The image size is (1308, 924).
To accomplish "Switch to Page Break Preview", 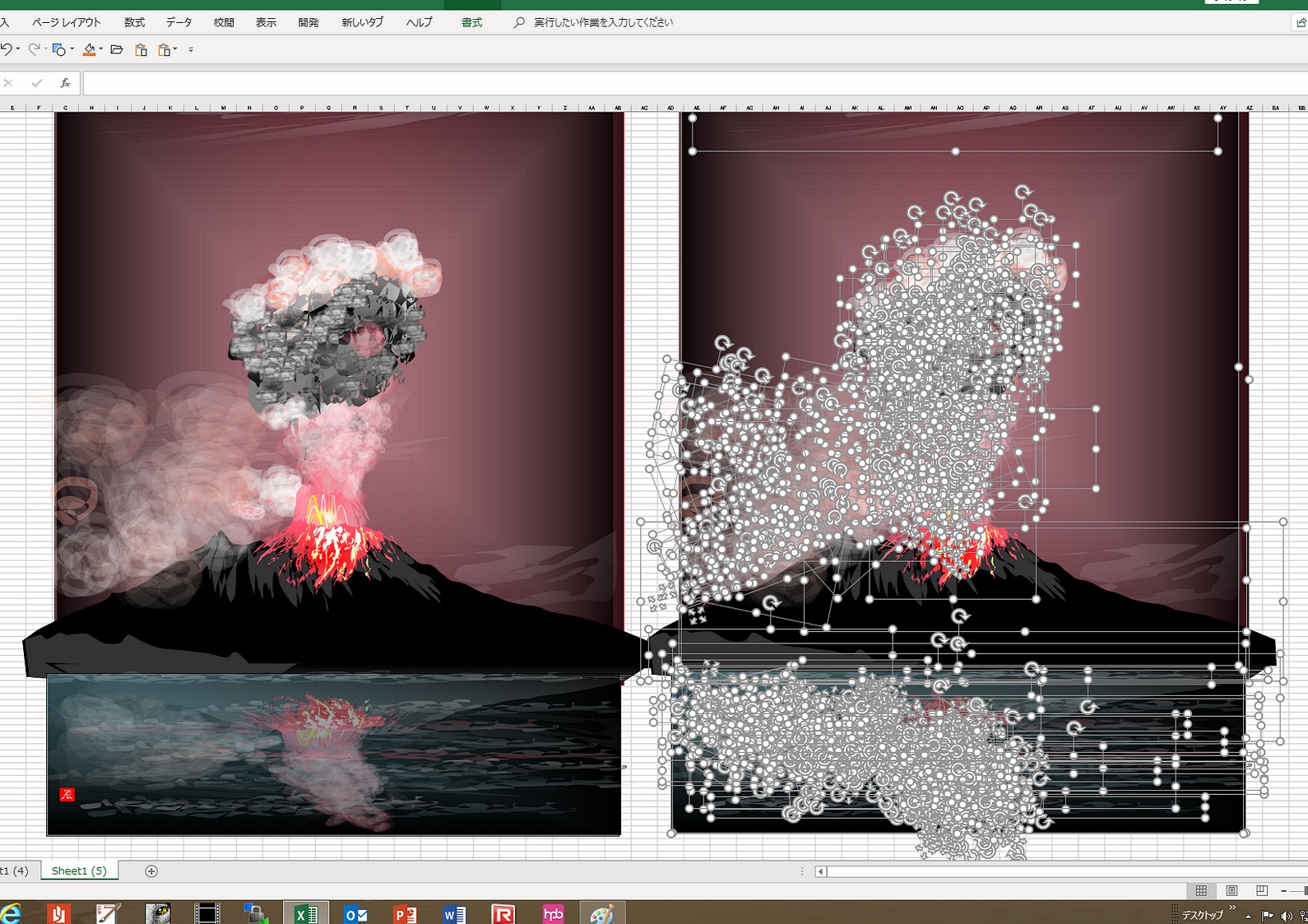I will tap(1262, 891).
